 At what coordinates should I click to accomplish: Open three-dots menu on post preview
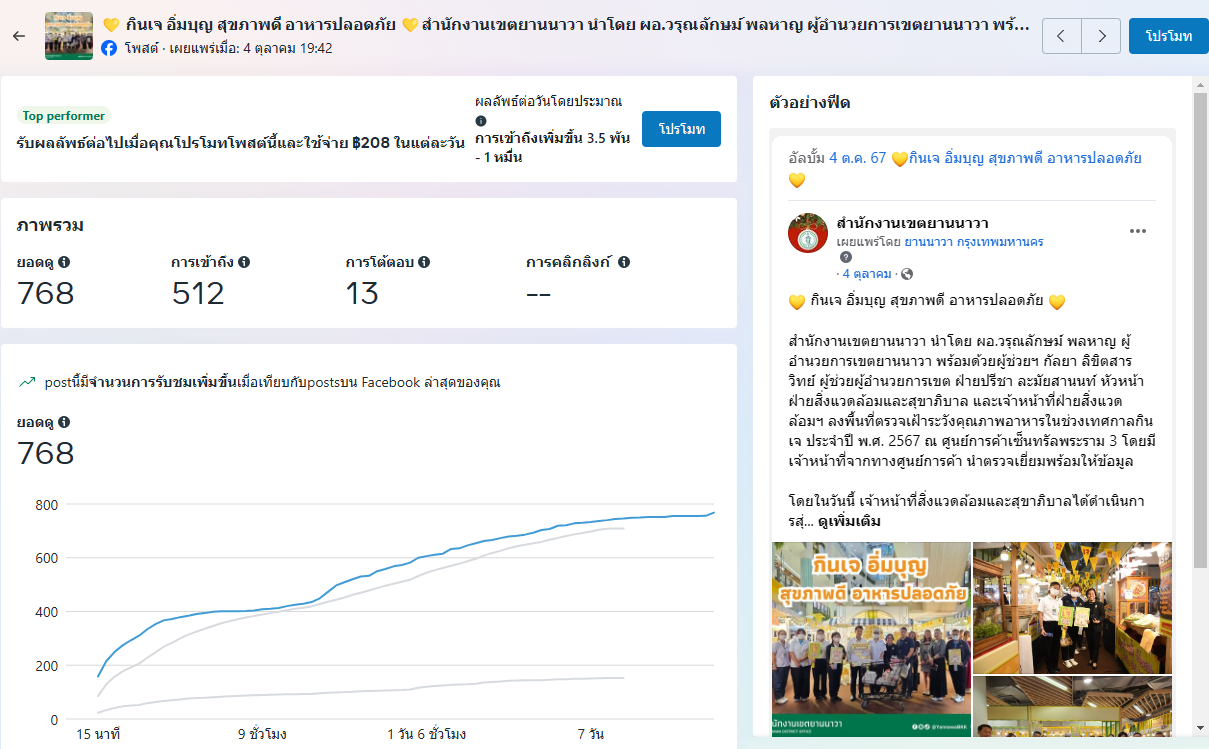(1138, 231)
